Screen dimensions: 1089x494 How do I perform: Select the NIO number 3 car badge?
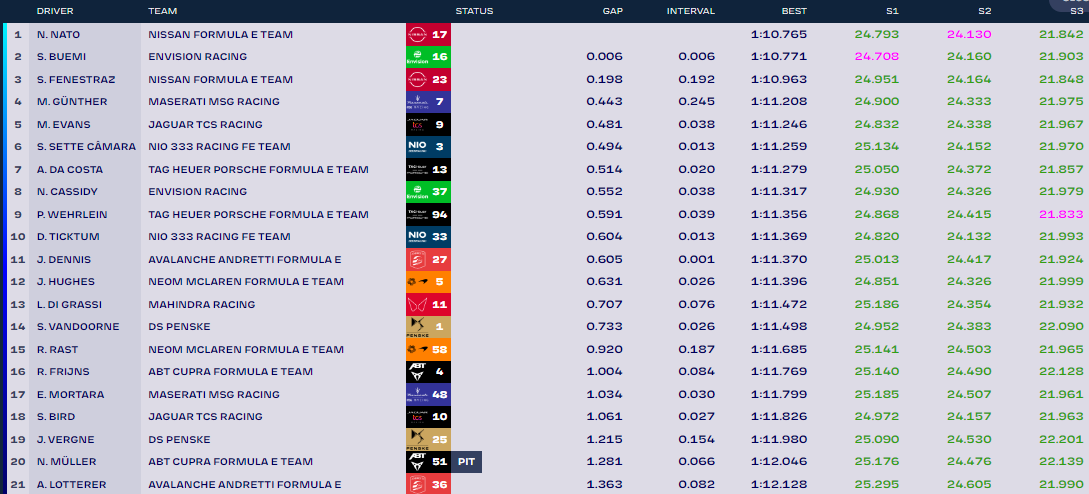428,147
